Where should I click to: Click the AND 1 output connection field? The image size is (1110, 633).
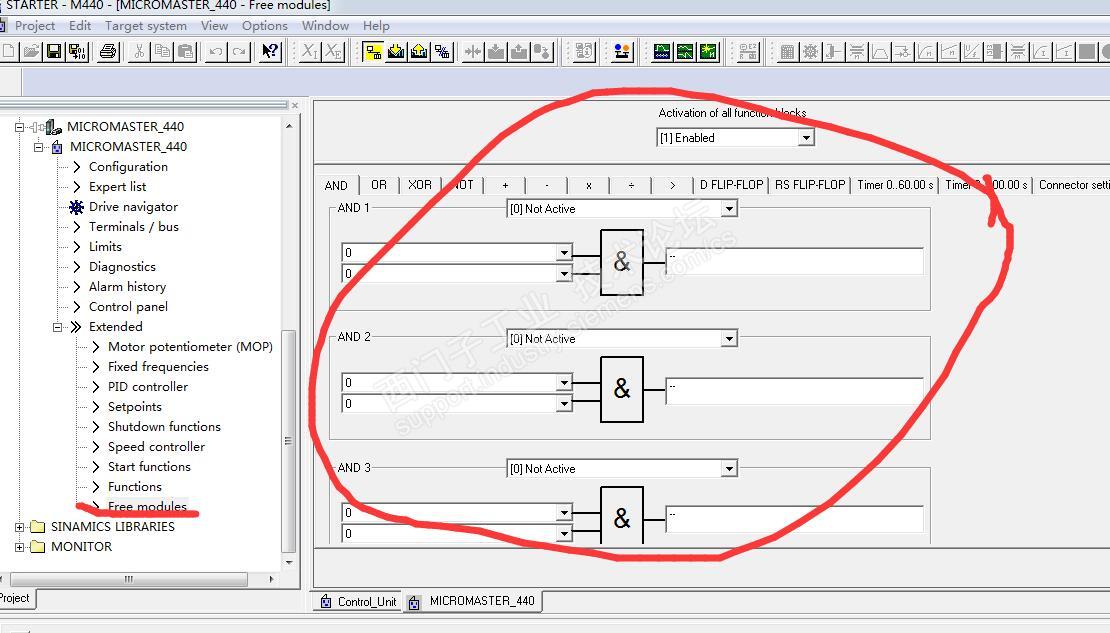(794, 261)
